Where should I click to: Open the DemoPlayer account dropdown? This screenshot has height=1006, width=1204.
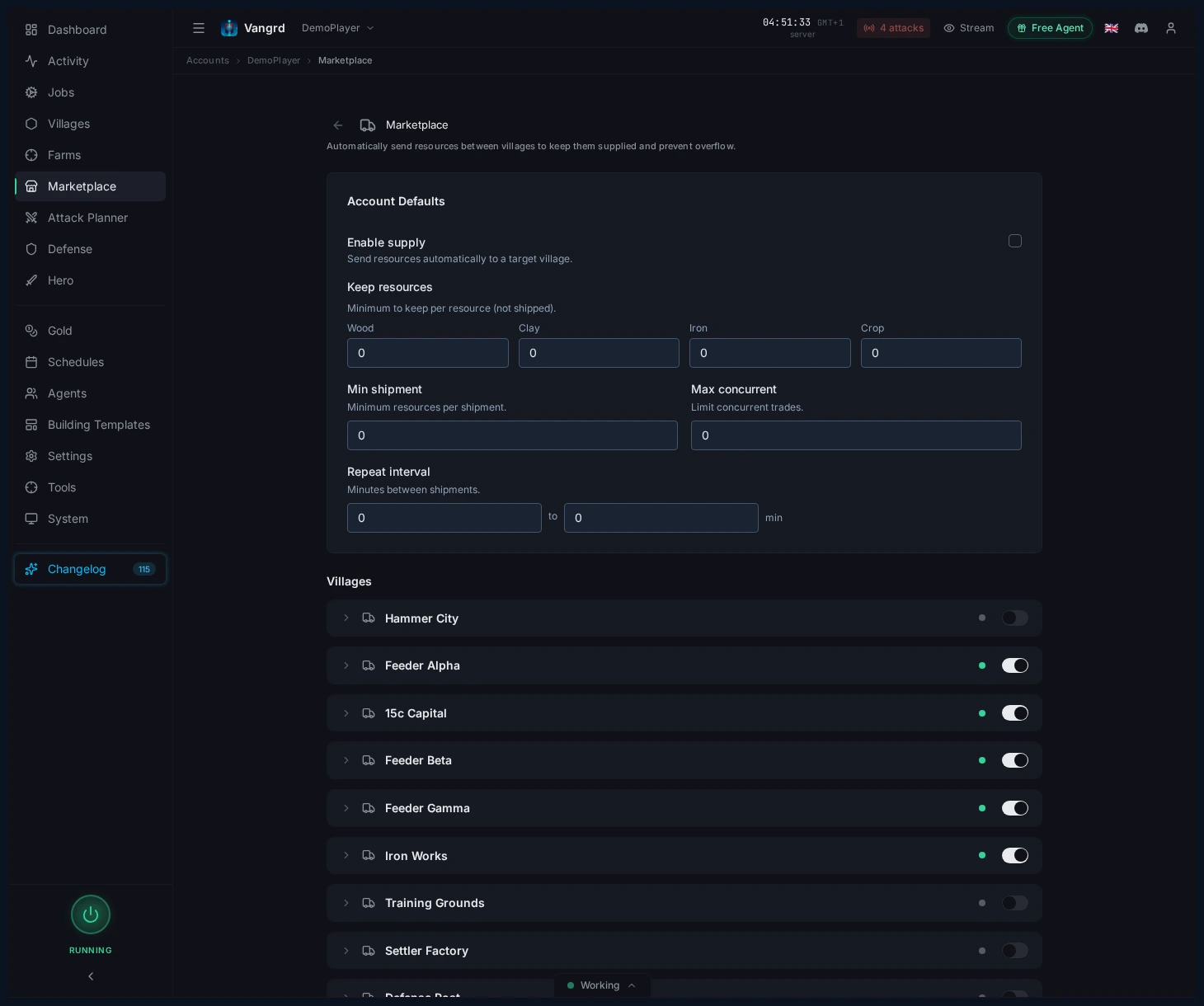coord(338,27)
